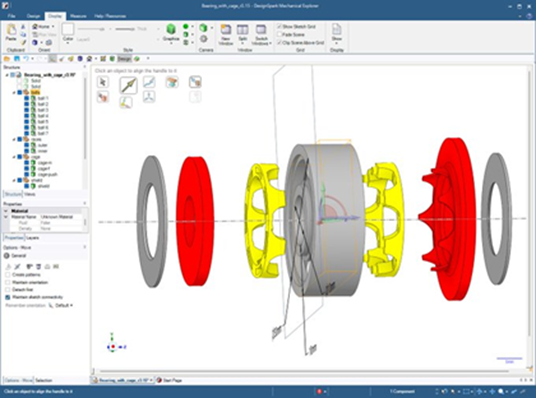Click the white Color swatch in the Style group
536x398 pixels.
click(68, 29)
